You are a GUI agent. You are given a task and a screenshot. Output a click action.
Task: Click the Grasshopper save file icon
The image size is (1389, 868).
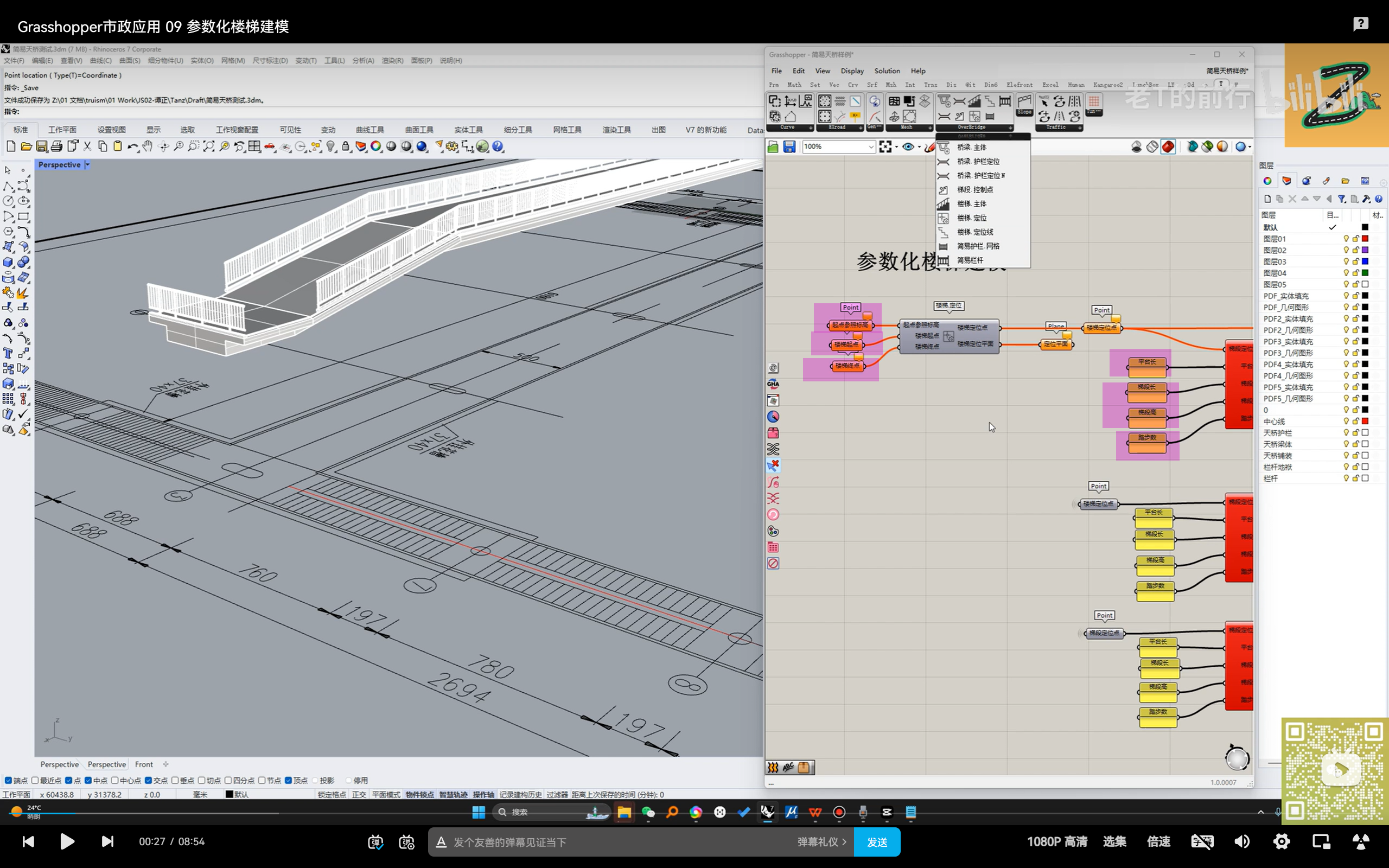tap(789, 147)
